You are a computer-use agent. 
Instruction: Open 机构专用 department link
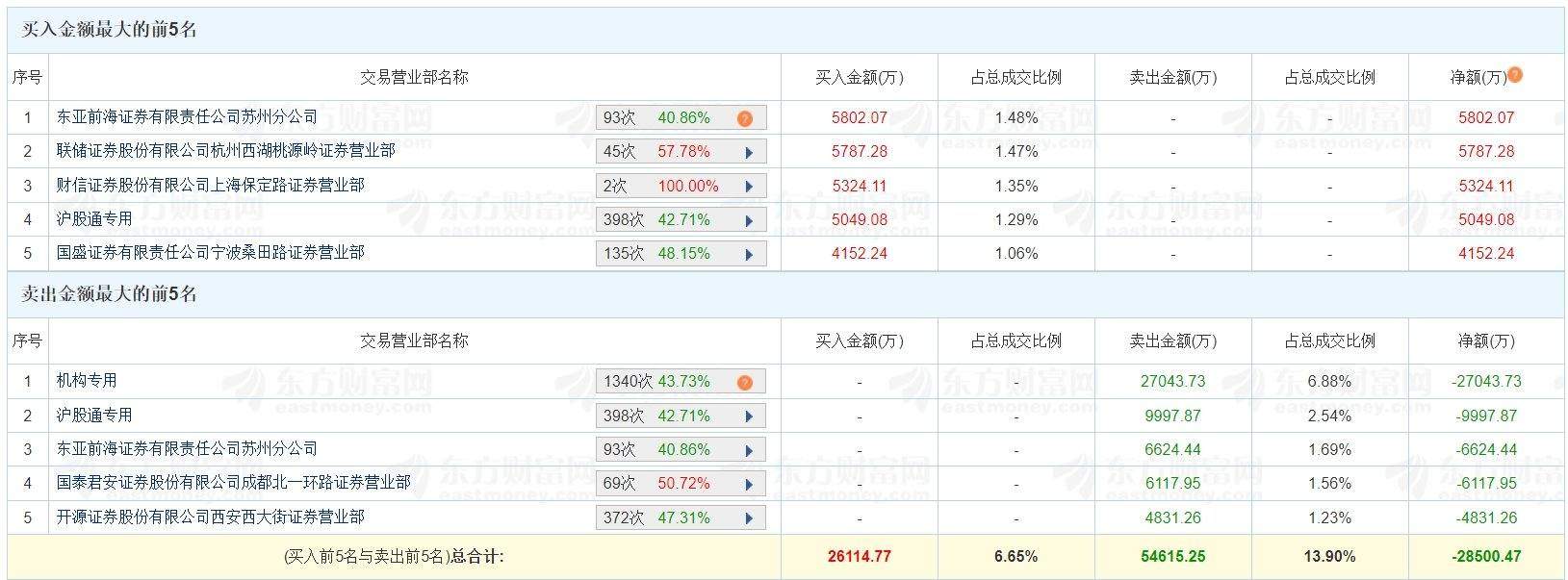coord(87,381)
